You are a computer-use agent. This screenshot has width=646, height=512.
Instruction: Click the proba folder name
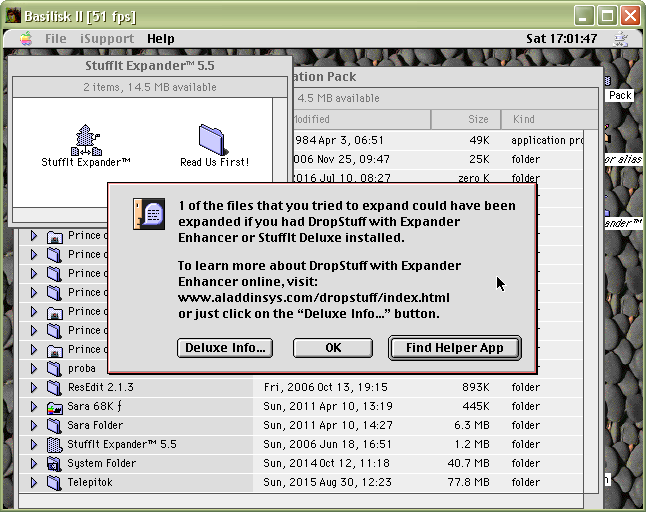[82, 368]
